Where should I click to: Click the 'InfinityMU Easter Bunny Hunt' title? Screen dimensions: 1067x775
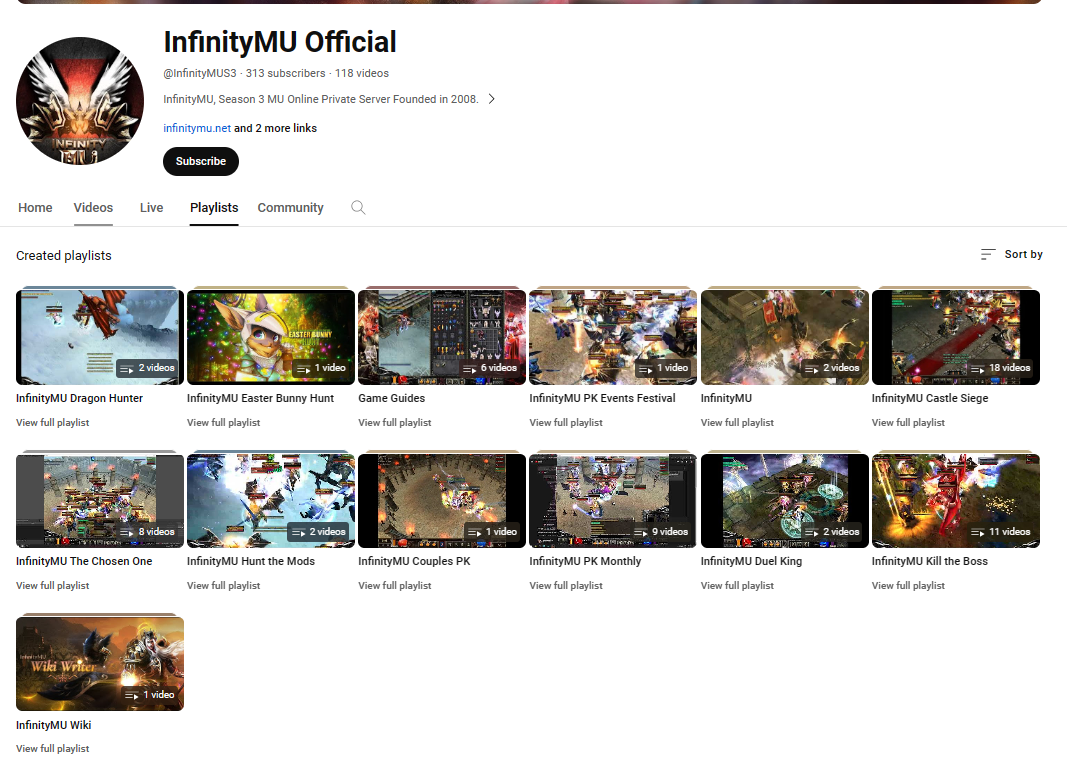(x=261, y=398)
